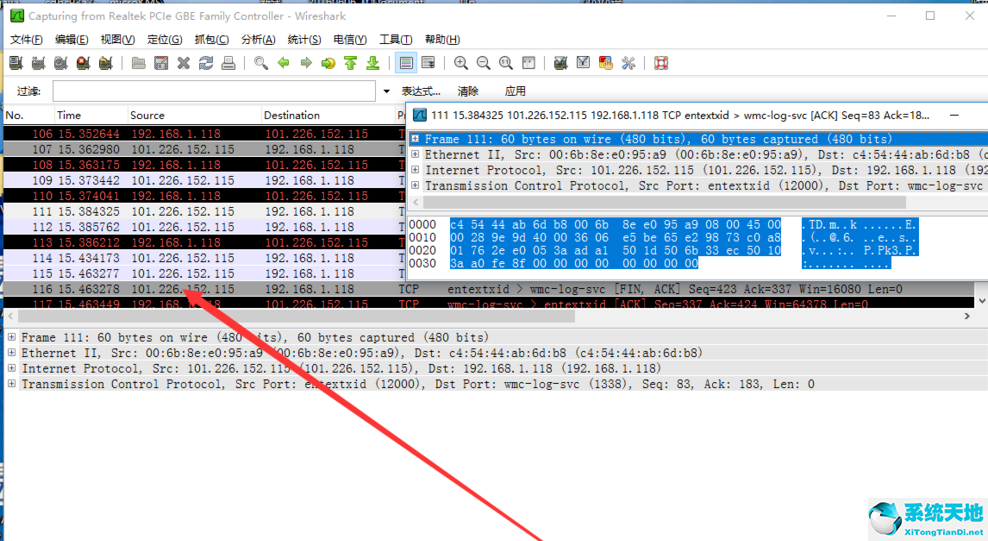Expand Frame 111 in bottom details pane
Image resolution: width=988 pixels, height=541 pixels.
click(11, 338)
